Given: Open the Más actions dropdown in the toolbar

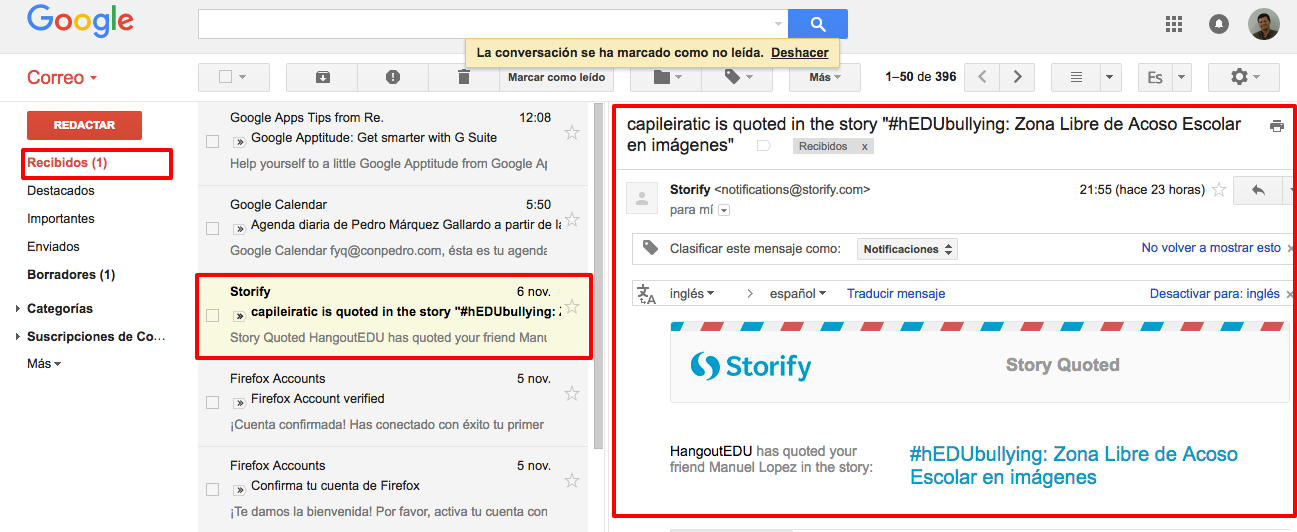Looking at the screenshot, I should (x=825, y=77).
